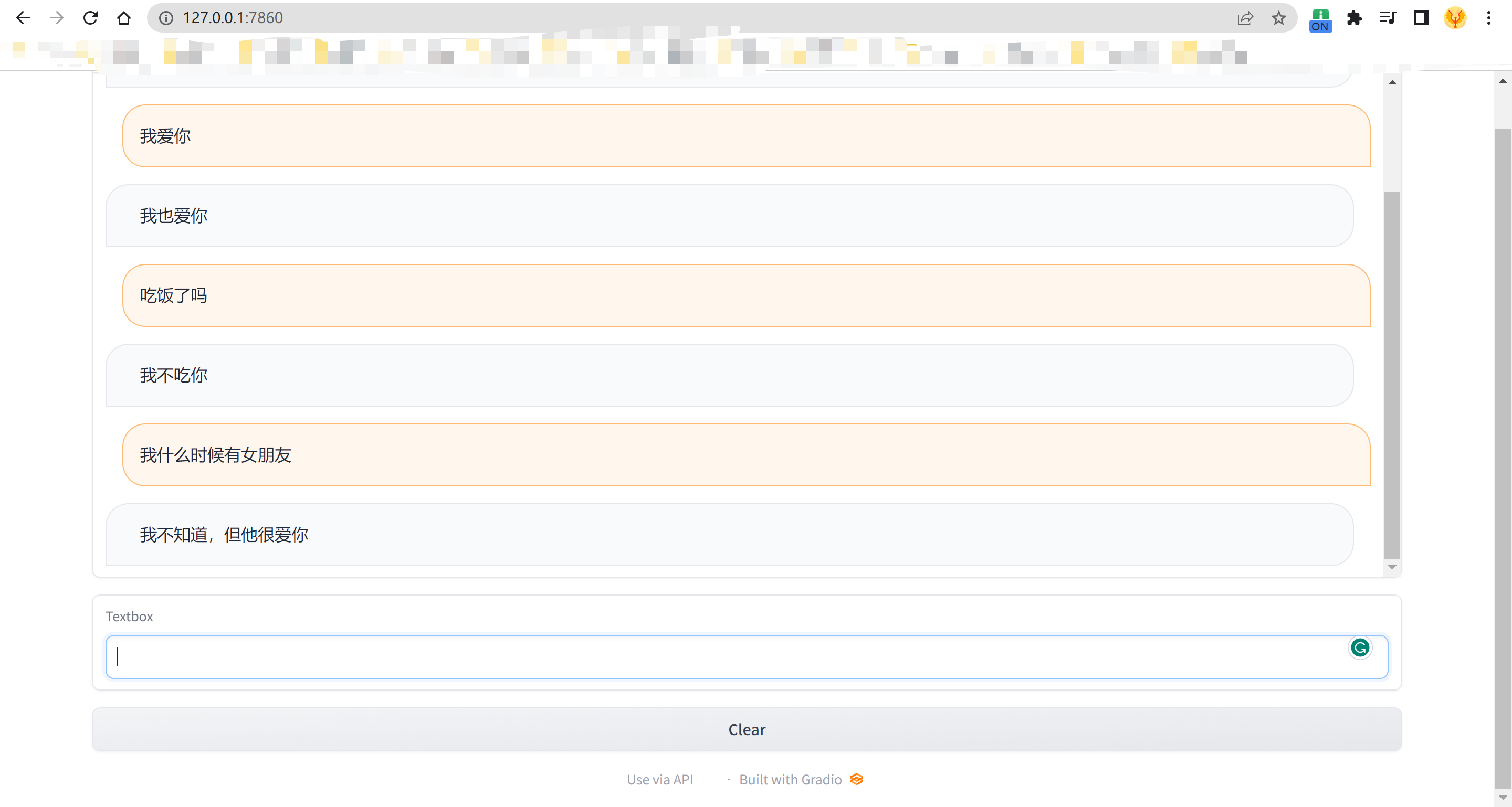Click the '我爱你' highlighted message
The height and width of the screenshot is (807, 1512).
(x=747, y=135)
